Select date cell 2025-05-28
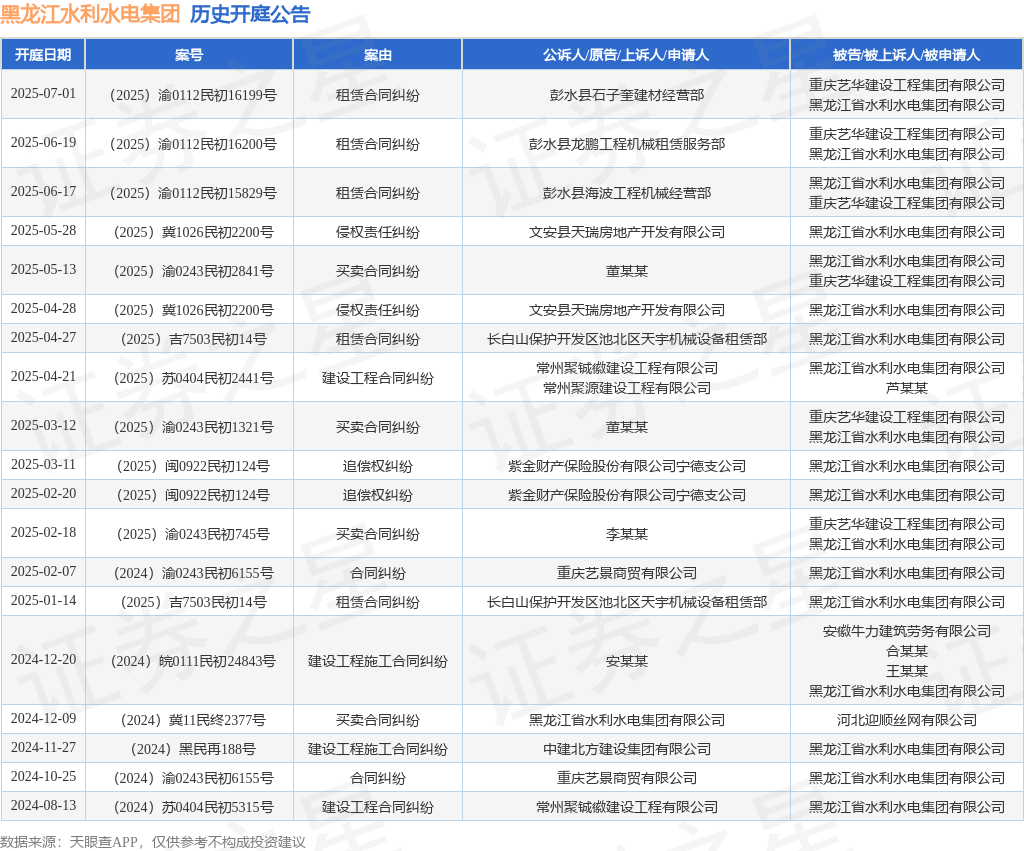Screen dimensions: 1024x851 pos(43,231)
